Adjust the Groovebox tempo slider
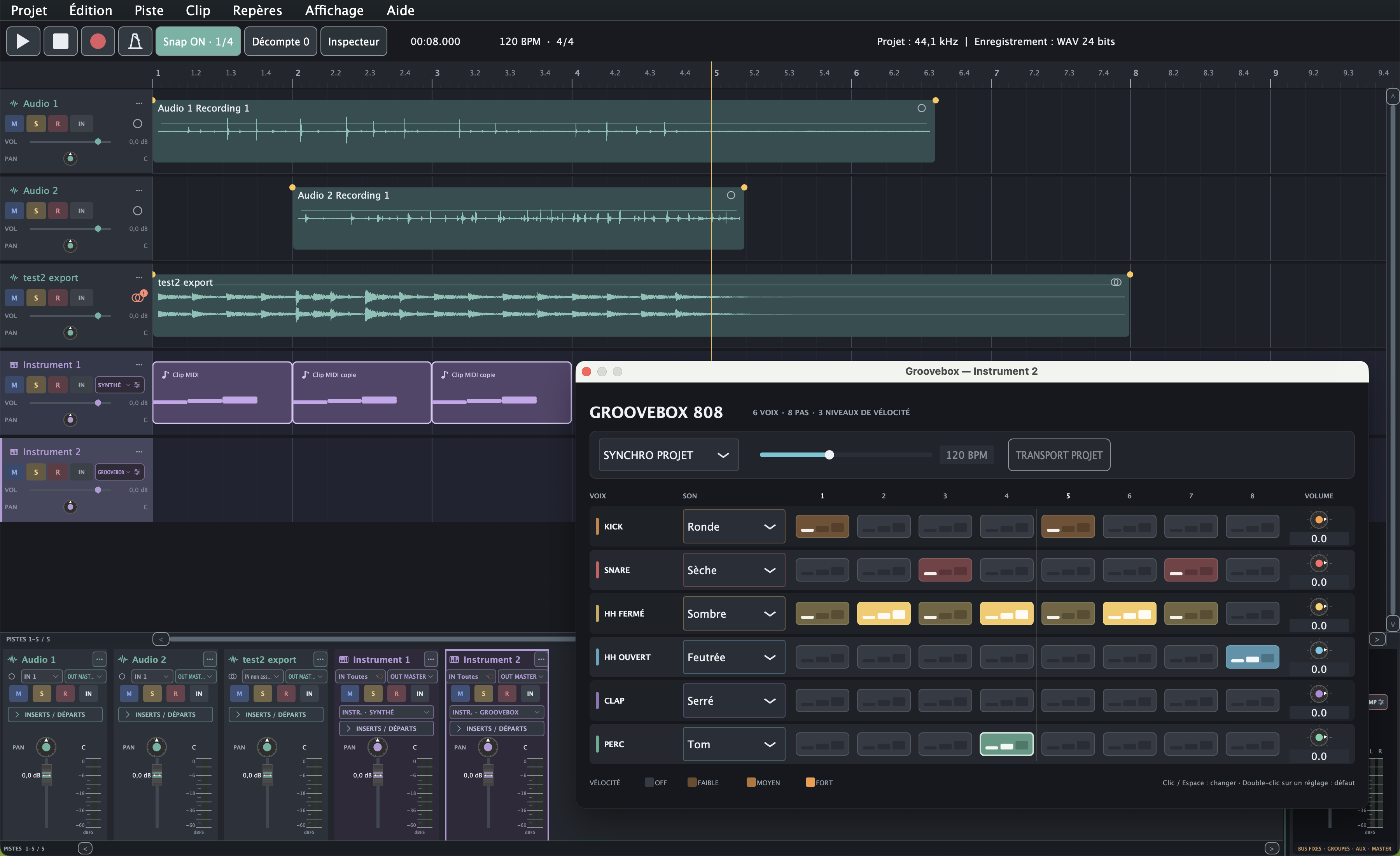 [x=845, y=455]
